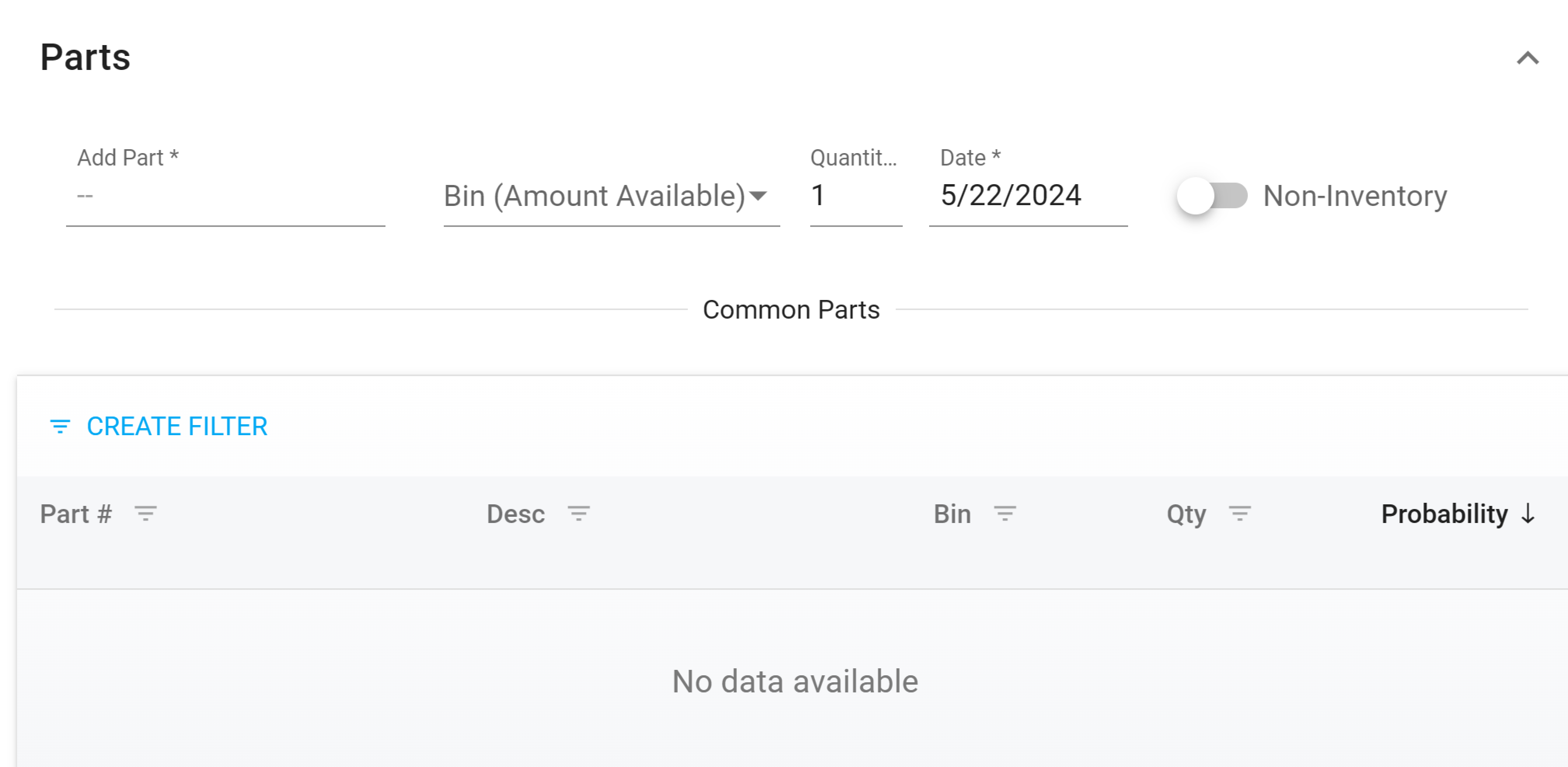
Task: Sort by the Desc column header
Action: point(516,514)
